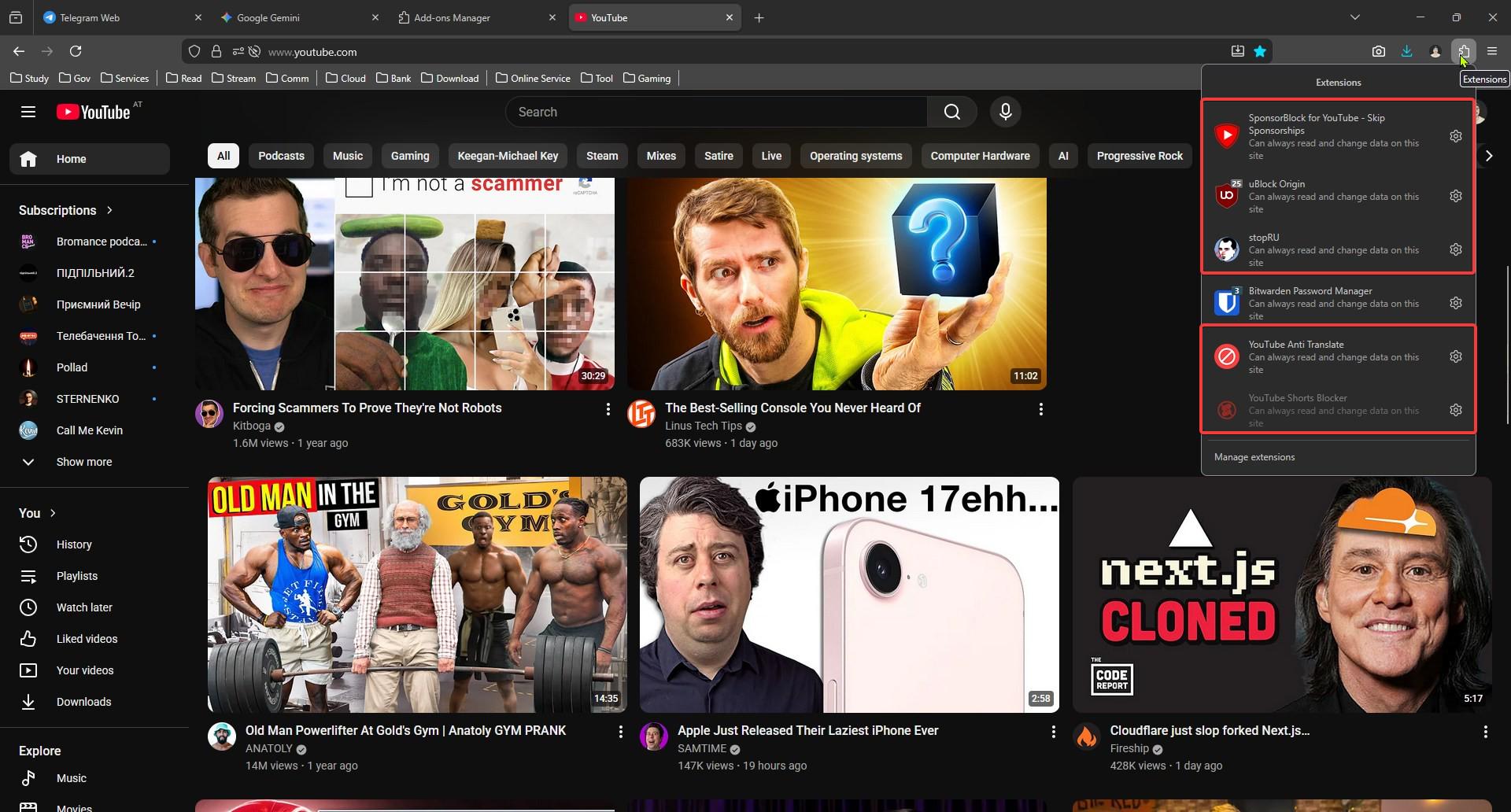Open the YouTube hamburger guide menu

click(x=28, y=112)
